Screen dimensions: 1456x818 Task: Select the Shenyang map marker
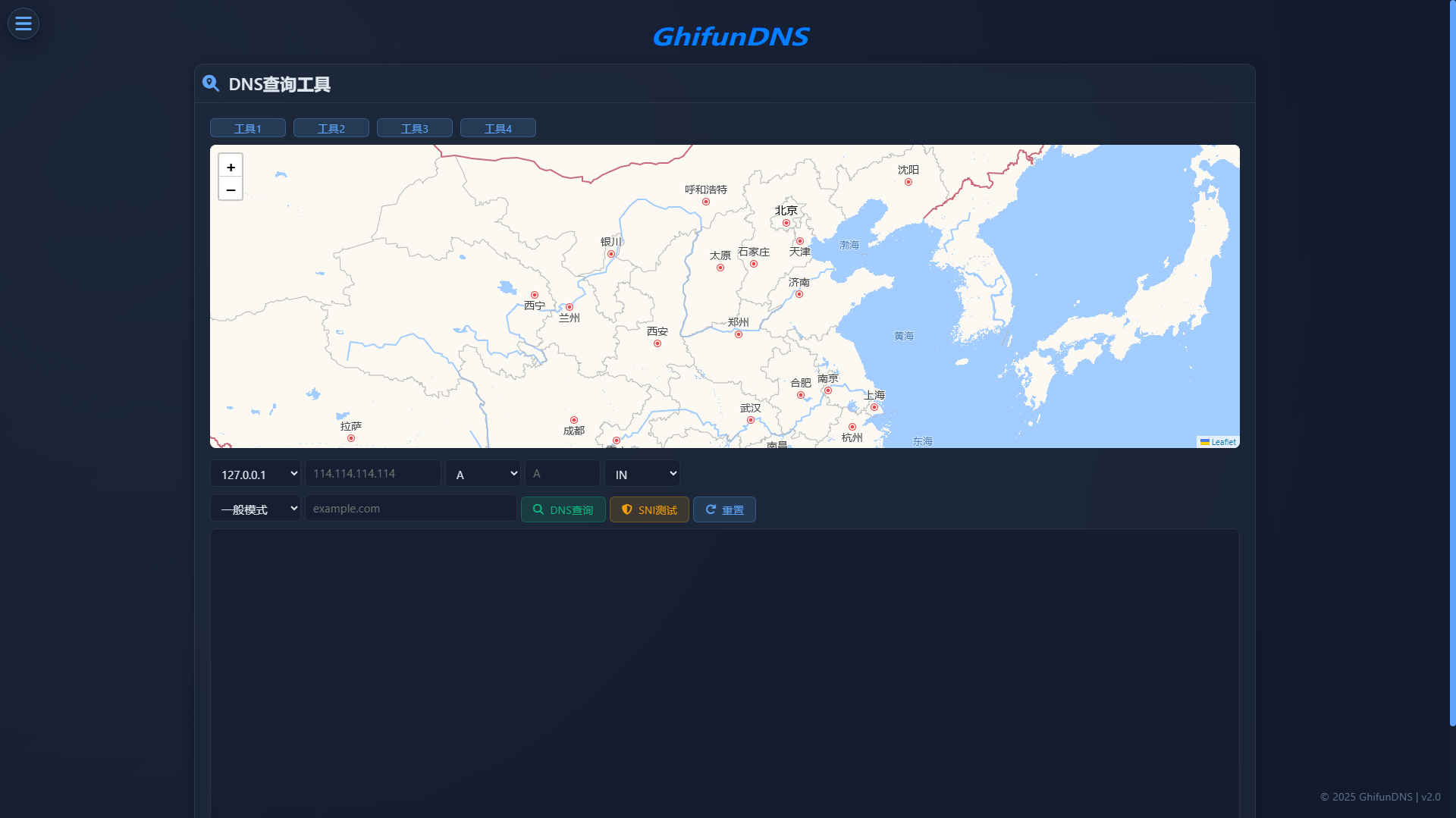(908, 182)
